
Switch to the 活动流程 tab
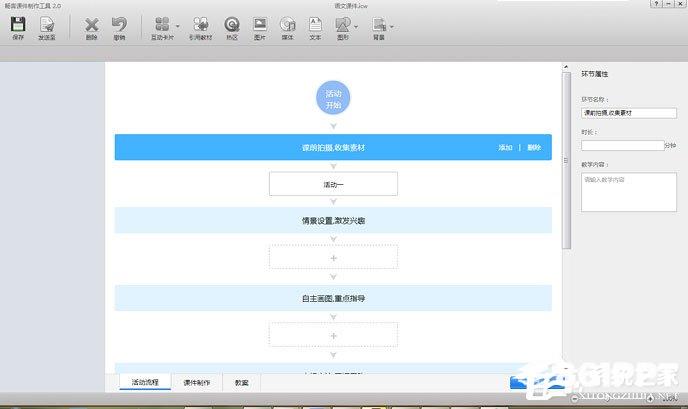tap(145, 382)
